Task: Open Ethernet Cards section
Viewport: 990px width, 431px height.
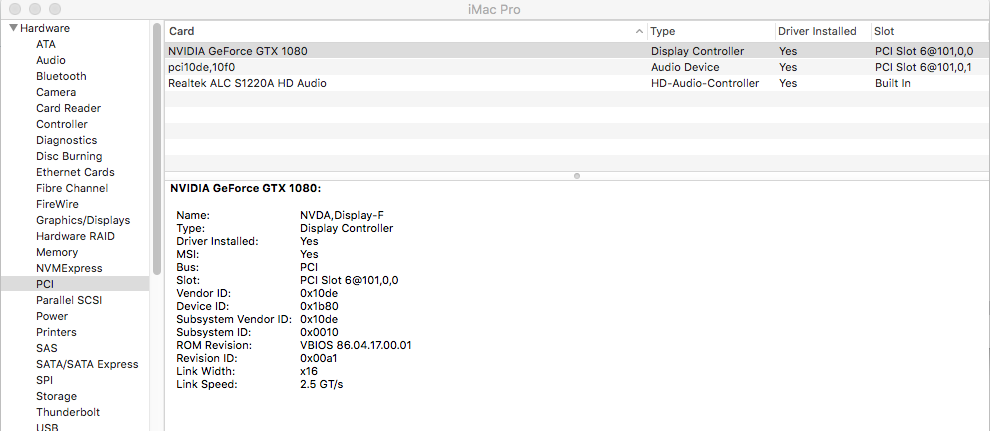Action: click(x=75, y=172)
